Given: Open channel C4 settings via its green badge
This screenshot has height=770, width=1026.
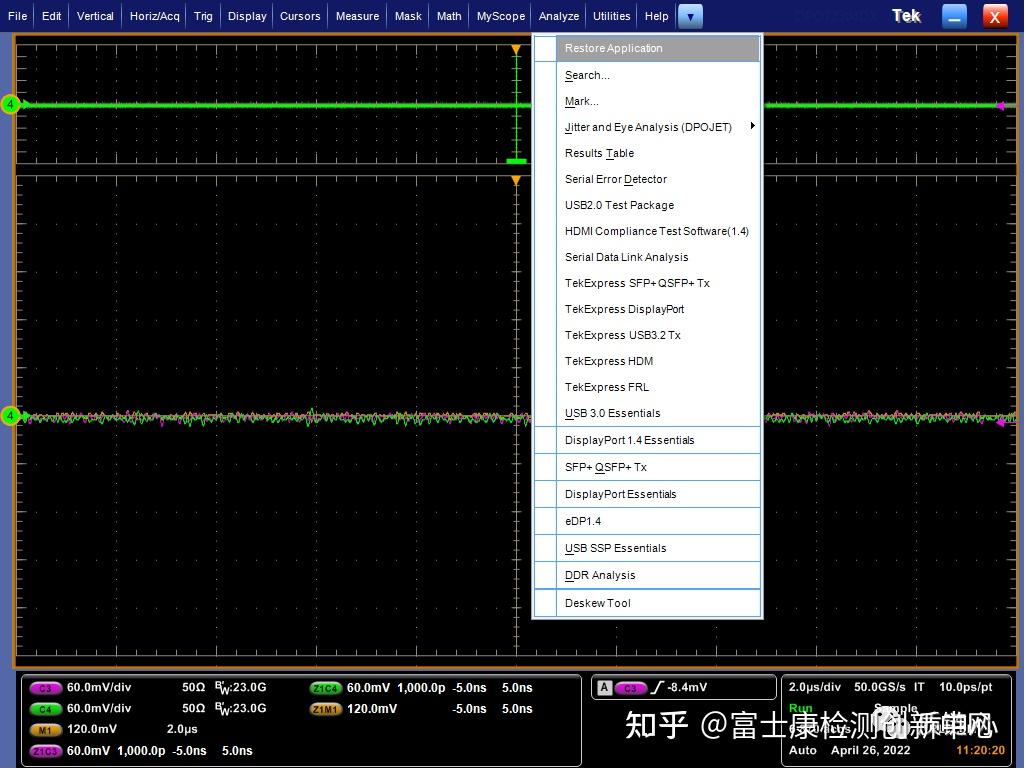Looking at the screenshot, I should (47, 708).
